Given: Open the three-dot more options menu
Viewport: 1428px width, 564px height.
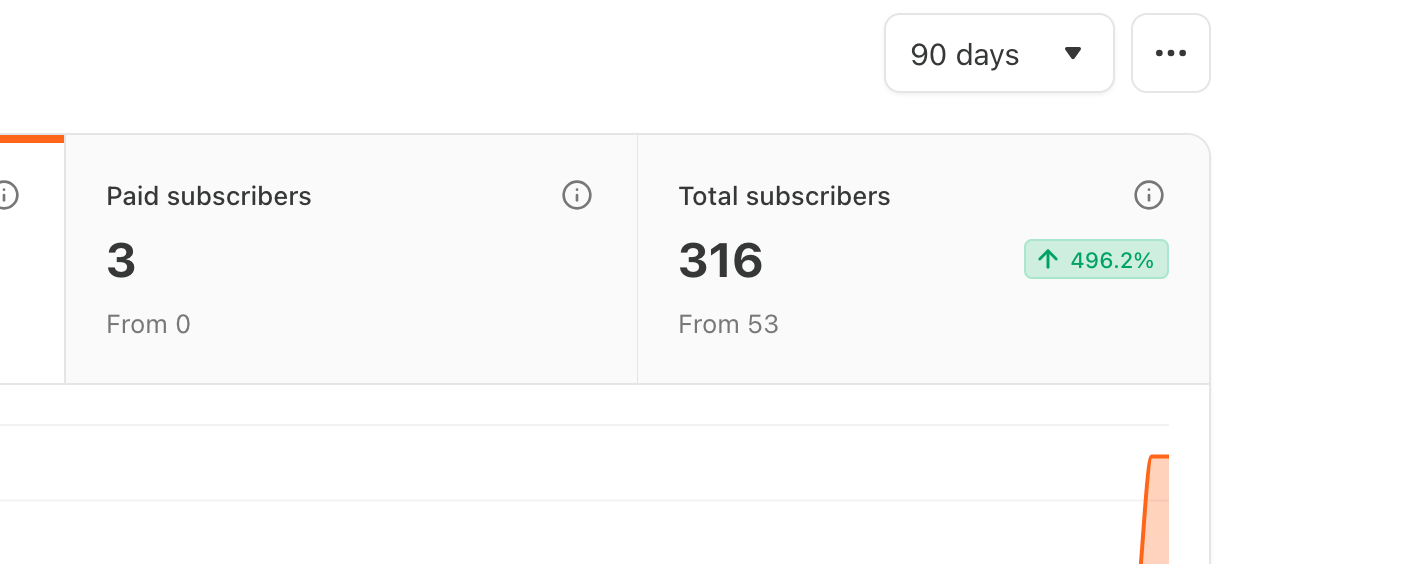Looking at the screenshot, I should coord(1170,54).
